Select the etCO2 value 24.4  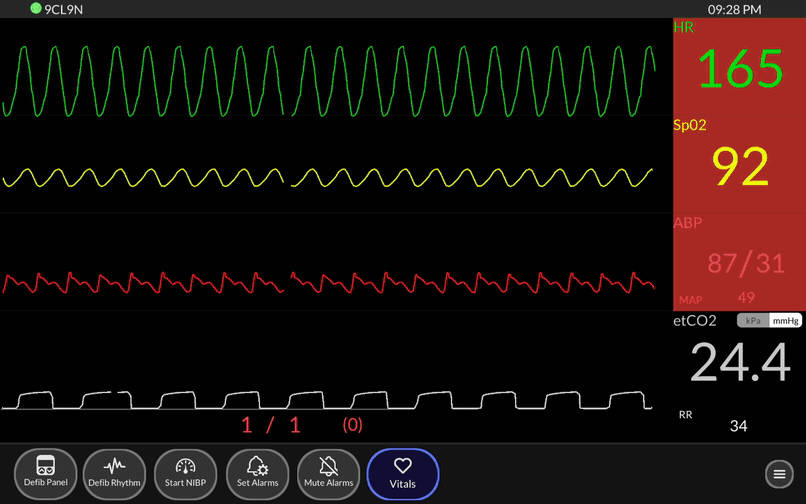tap(740, 363)
